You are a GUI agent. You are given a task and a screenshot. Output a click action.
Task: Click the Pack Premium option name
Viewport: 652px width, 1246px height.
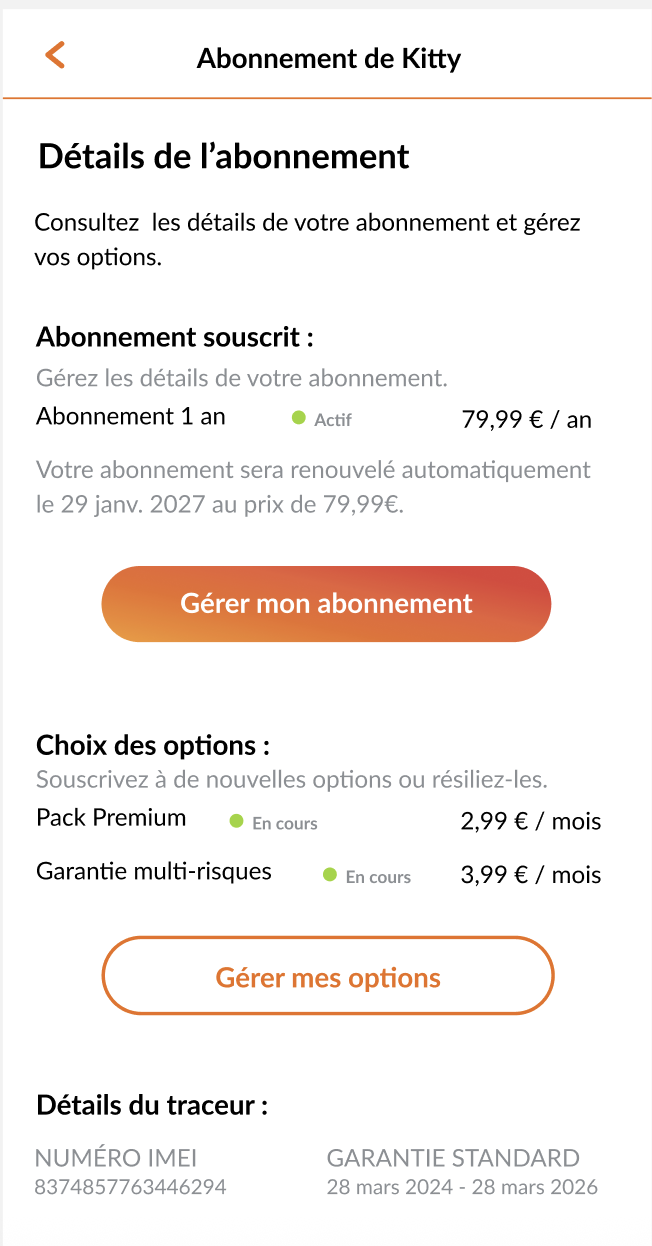111,818
